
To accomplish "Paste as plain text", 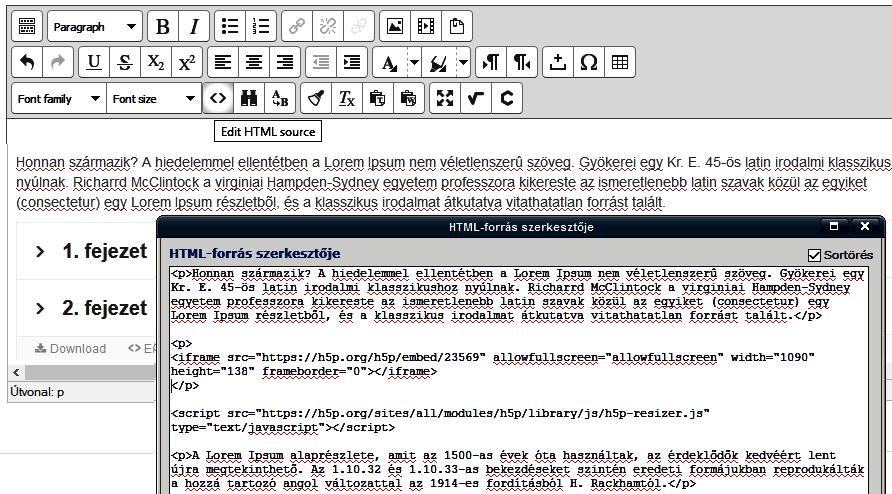I will pos(378,98).
